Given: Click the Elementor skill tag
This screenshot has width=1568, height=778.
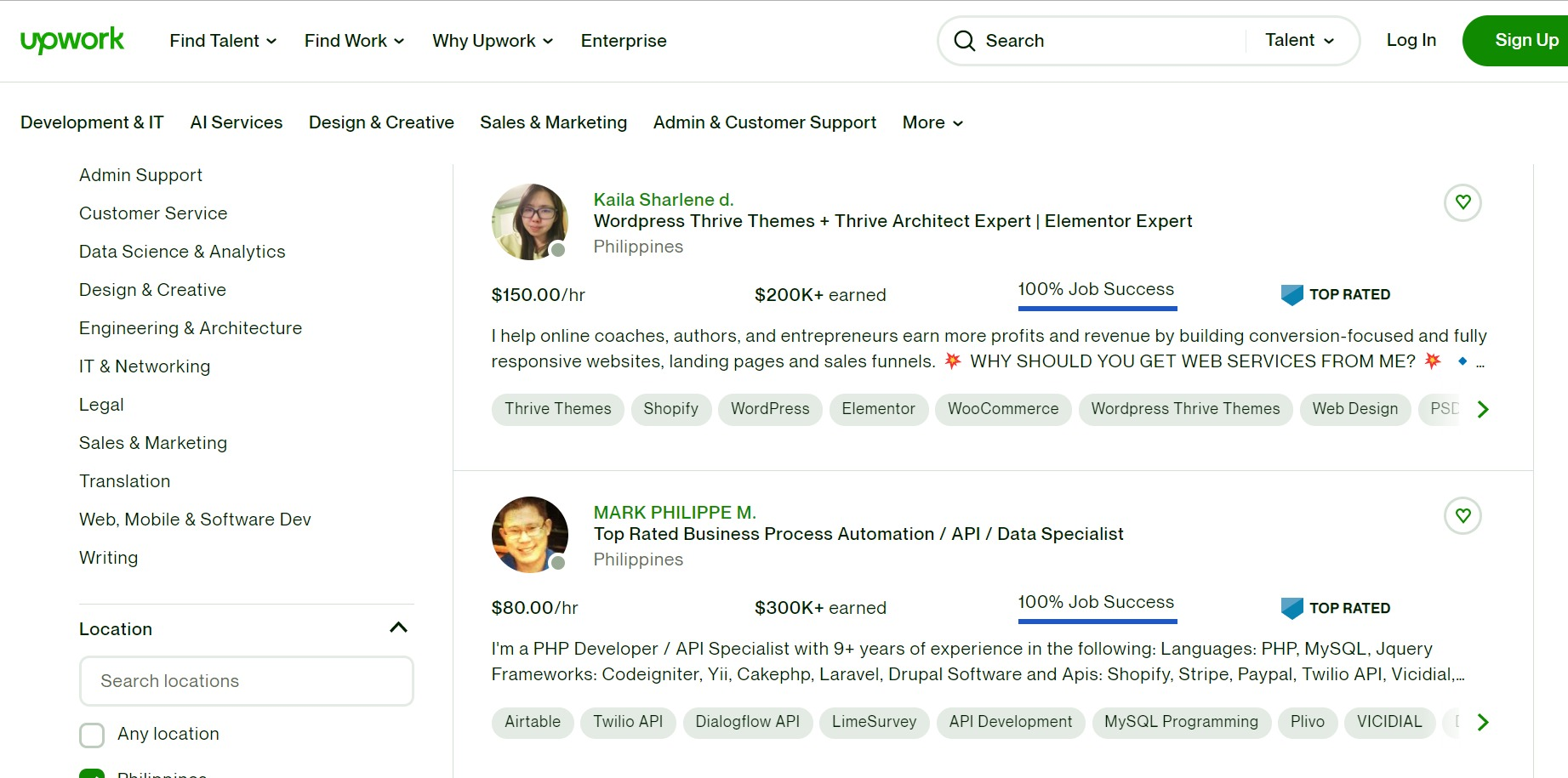Looking at the screenshot, I should (x=879, y=409).
